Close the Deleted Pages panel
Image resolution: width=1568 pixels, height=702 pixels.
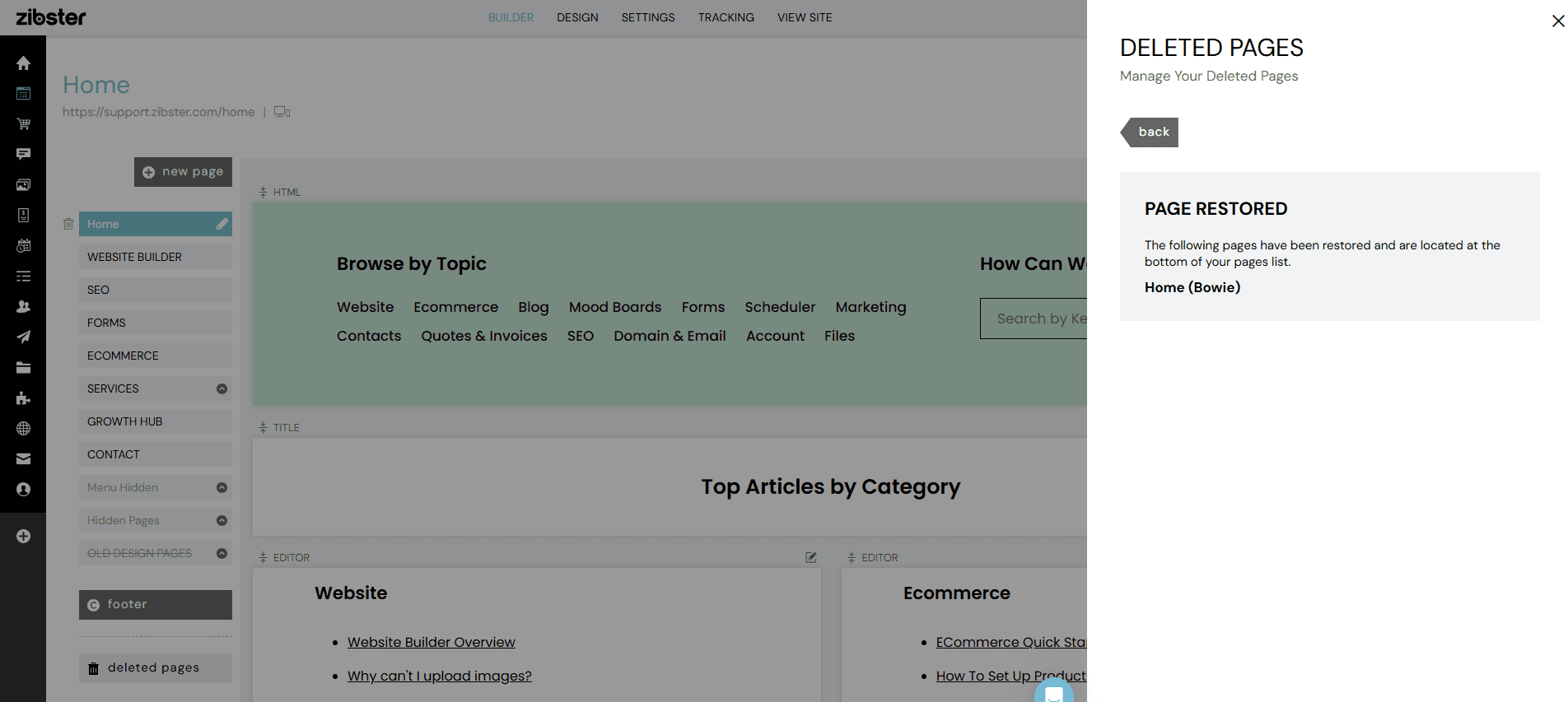tap(1557, 21)
